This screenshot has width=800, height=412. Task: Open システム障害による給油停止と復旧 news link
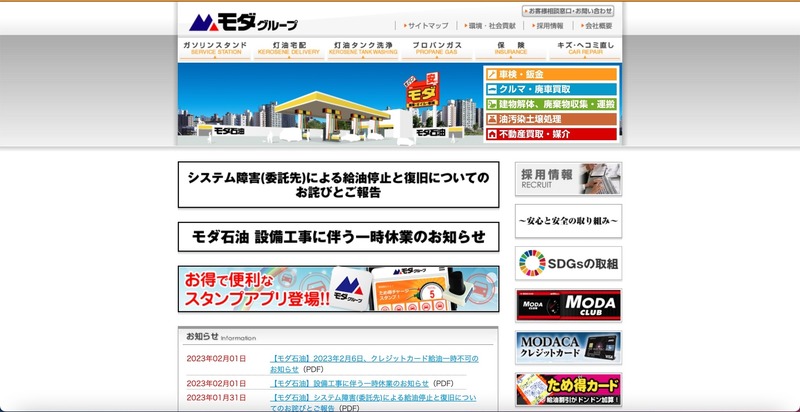coord(373,402)
